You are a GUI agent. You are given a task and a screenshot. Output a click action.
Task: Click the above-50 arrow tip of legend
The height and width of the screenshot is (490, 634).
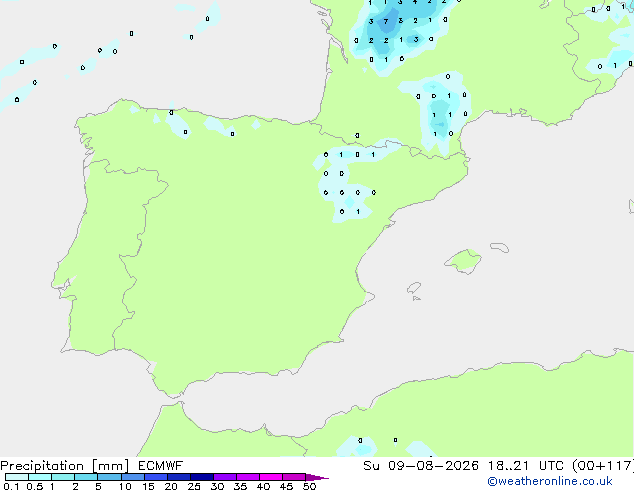[317, 477]
